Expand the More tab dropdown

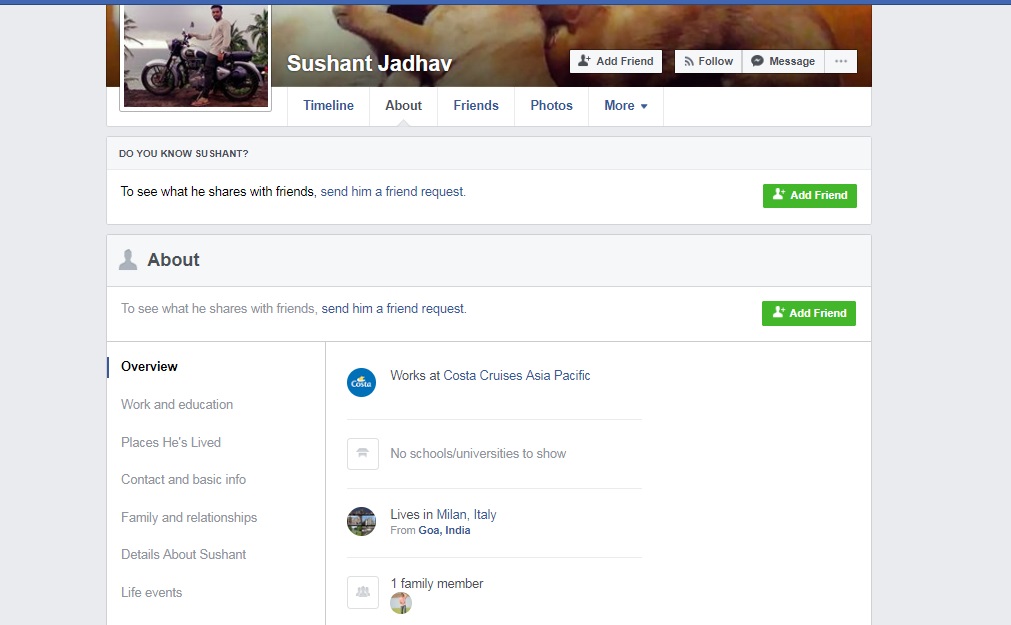[625, 106]
